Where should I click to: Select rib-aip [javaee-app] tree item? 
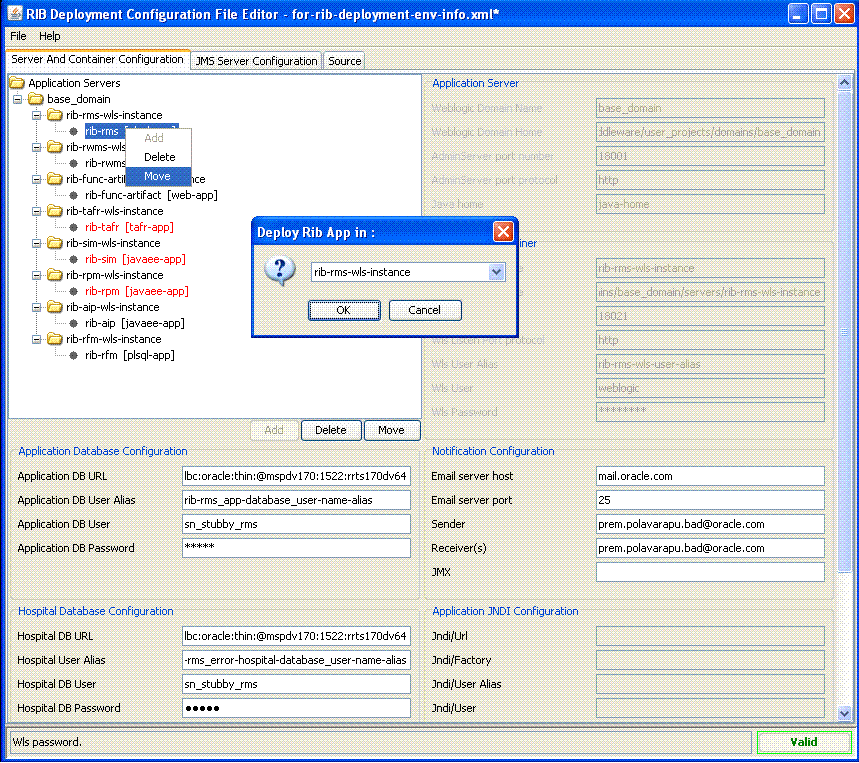coord(135,323)
